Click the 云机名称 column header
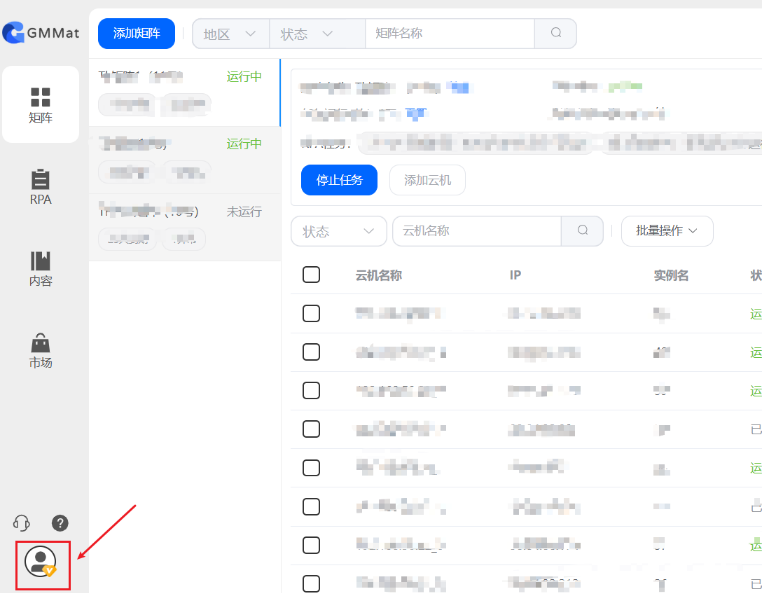 [x=379, y=276]
